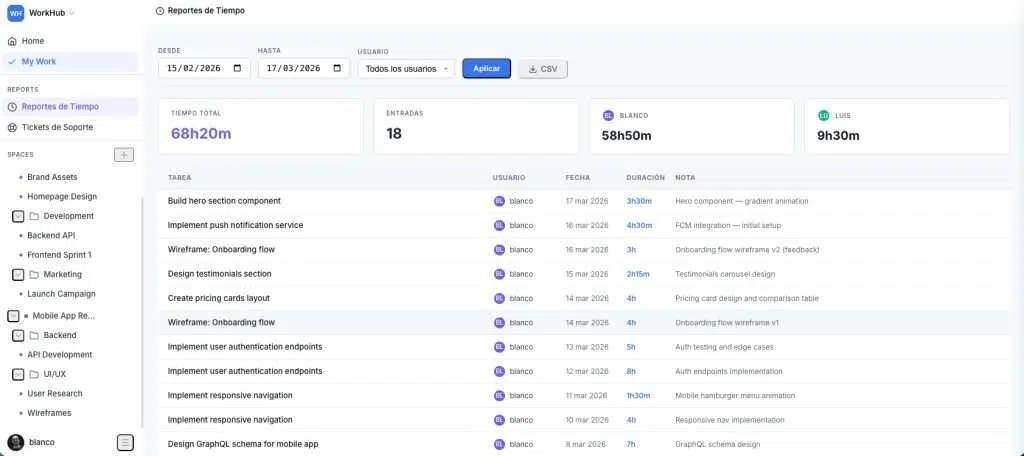1024x456 pixels.
Task: Open task Design GraphQL schema for mobile app
Action: coord(243,444)
